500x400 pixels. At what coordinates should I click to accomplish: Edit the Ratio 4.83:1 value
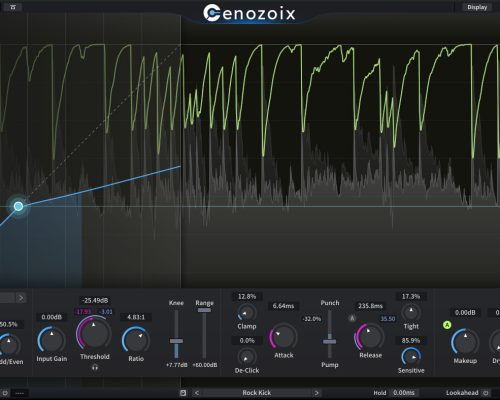136,317
